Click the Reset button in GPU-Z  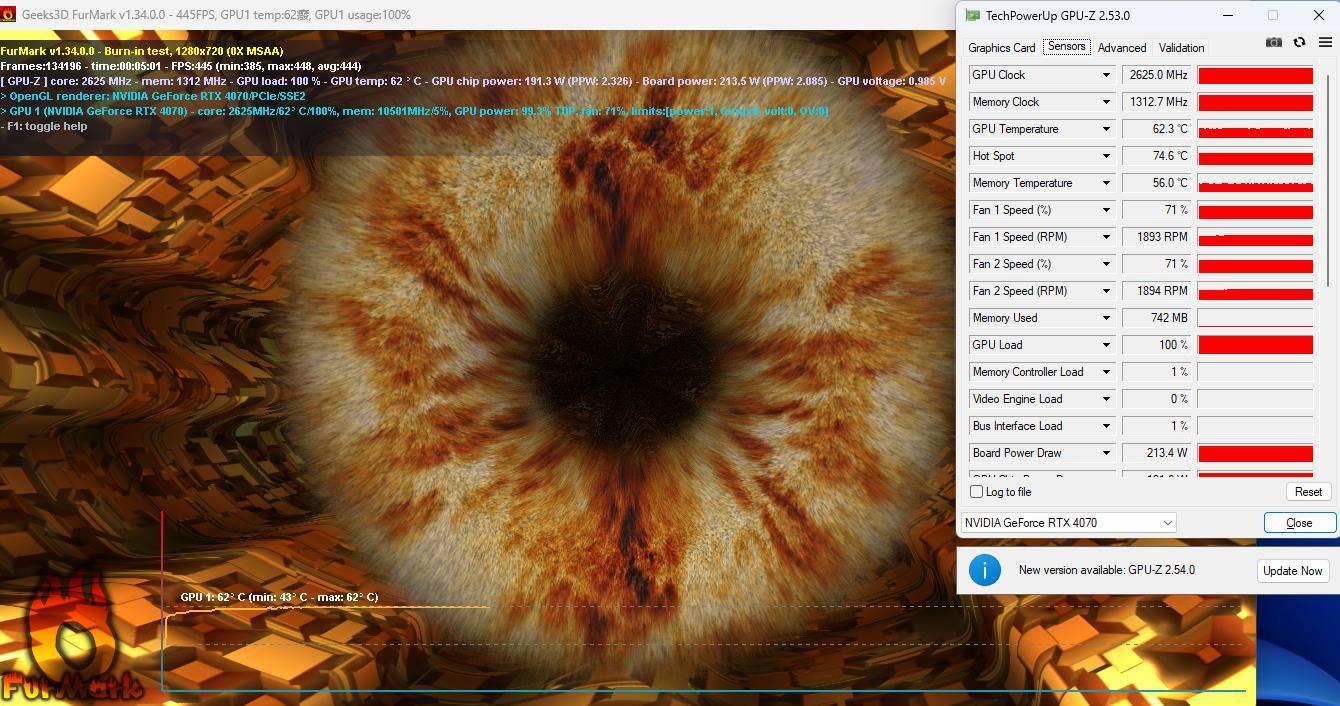1308,492
